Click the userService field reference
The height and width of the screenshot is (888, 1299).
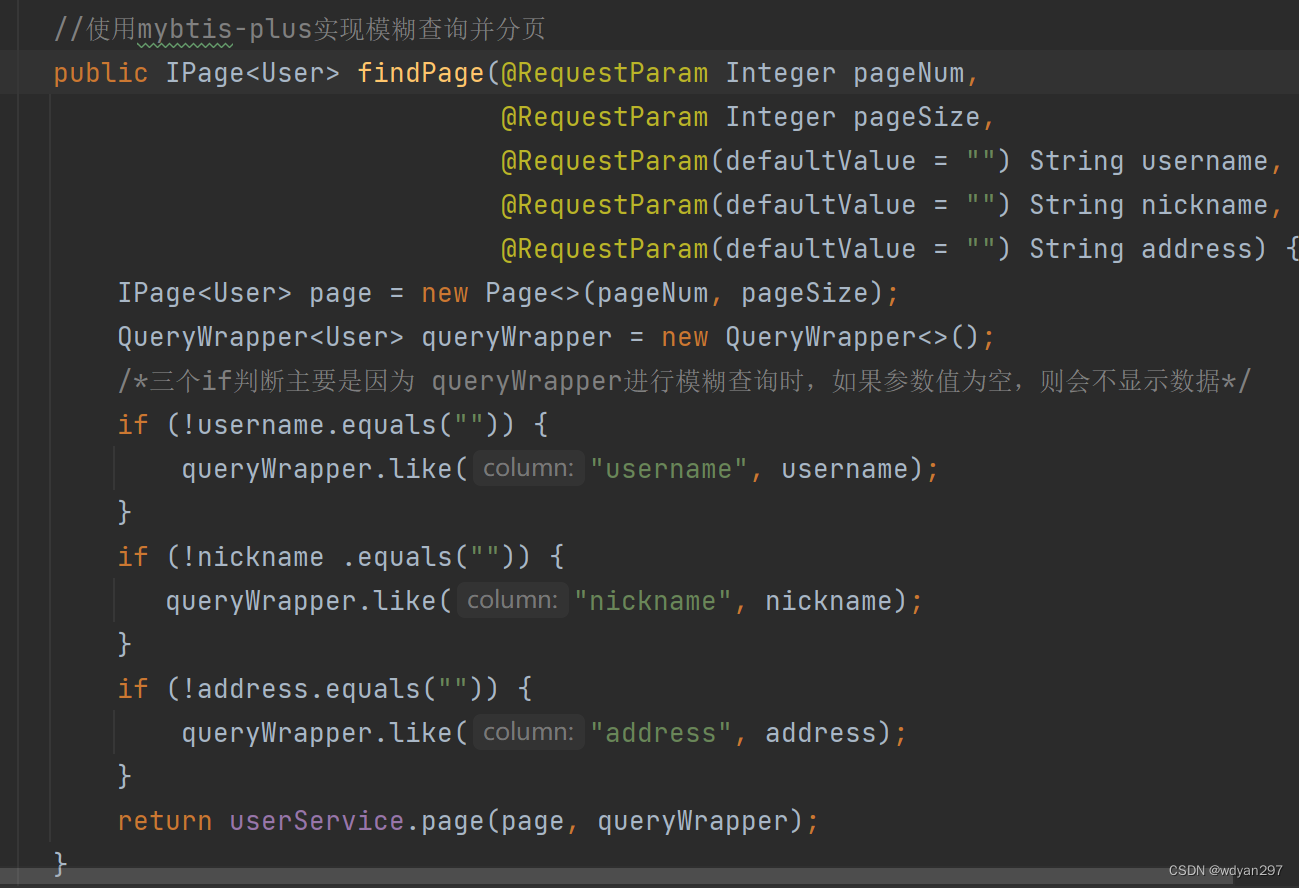[x=317, y=821]
